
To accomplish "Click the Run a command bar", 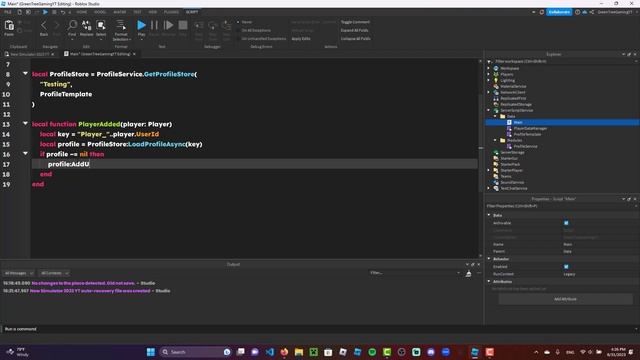I will click(320, 329).
